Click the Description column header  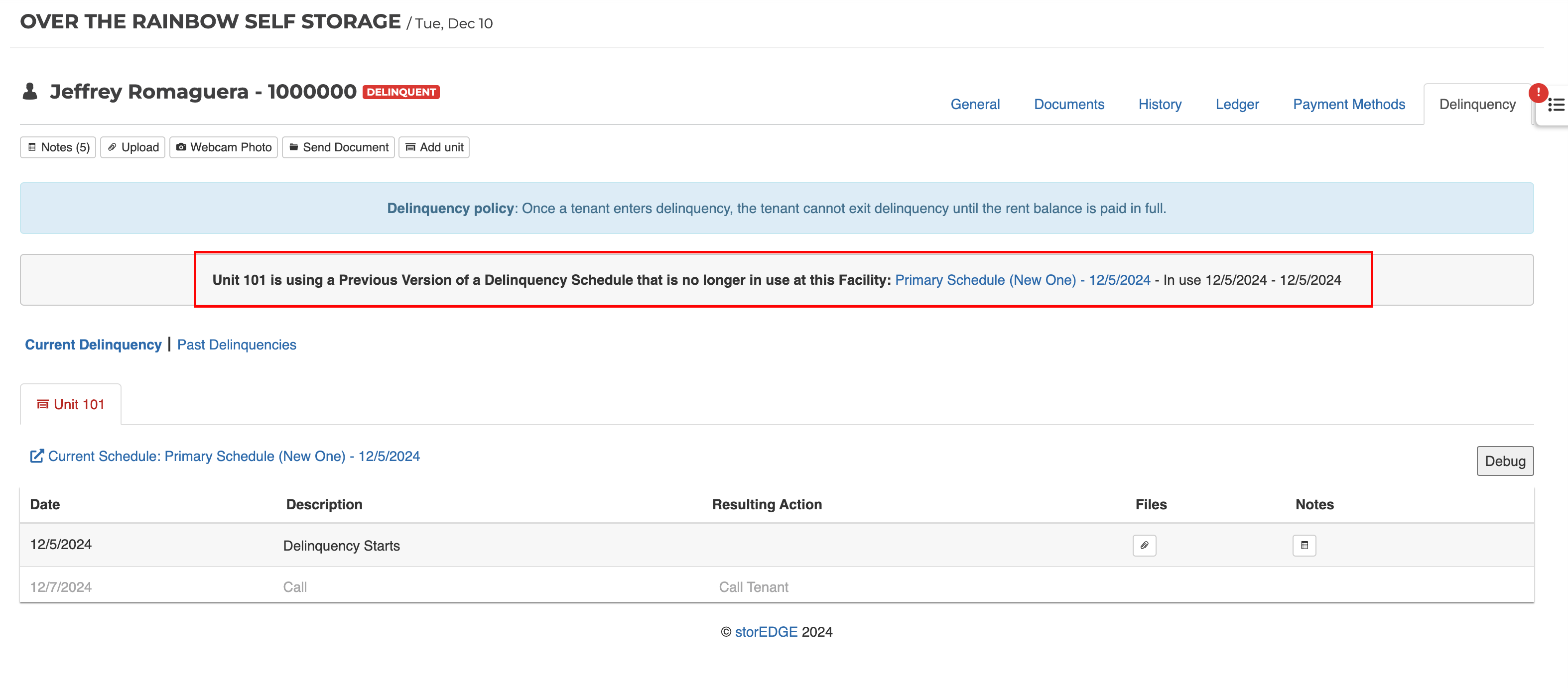324,504
